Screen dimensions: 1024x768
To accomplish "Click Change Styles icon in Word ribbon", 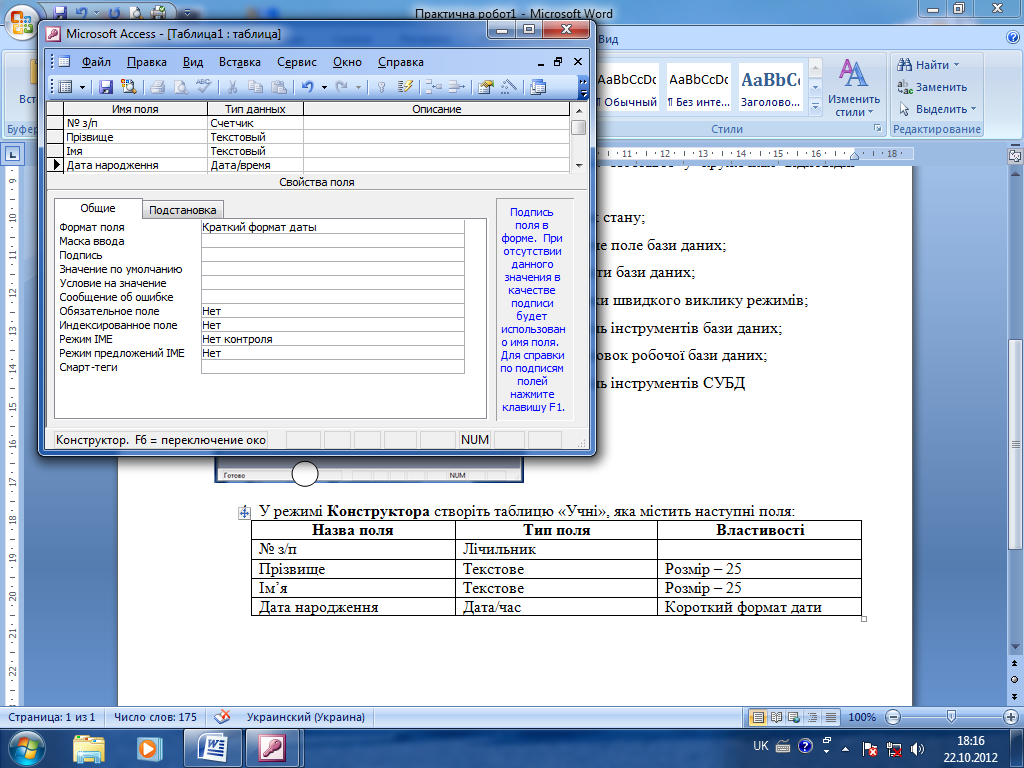I will coord(853,88).
